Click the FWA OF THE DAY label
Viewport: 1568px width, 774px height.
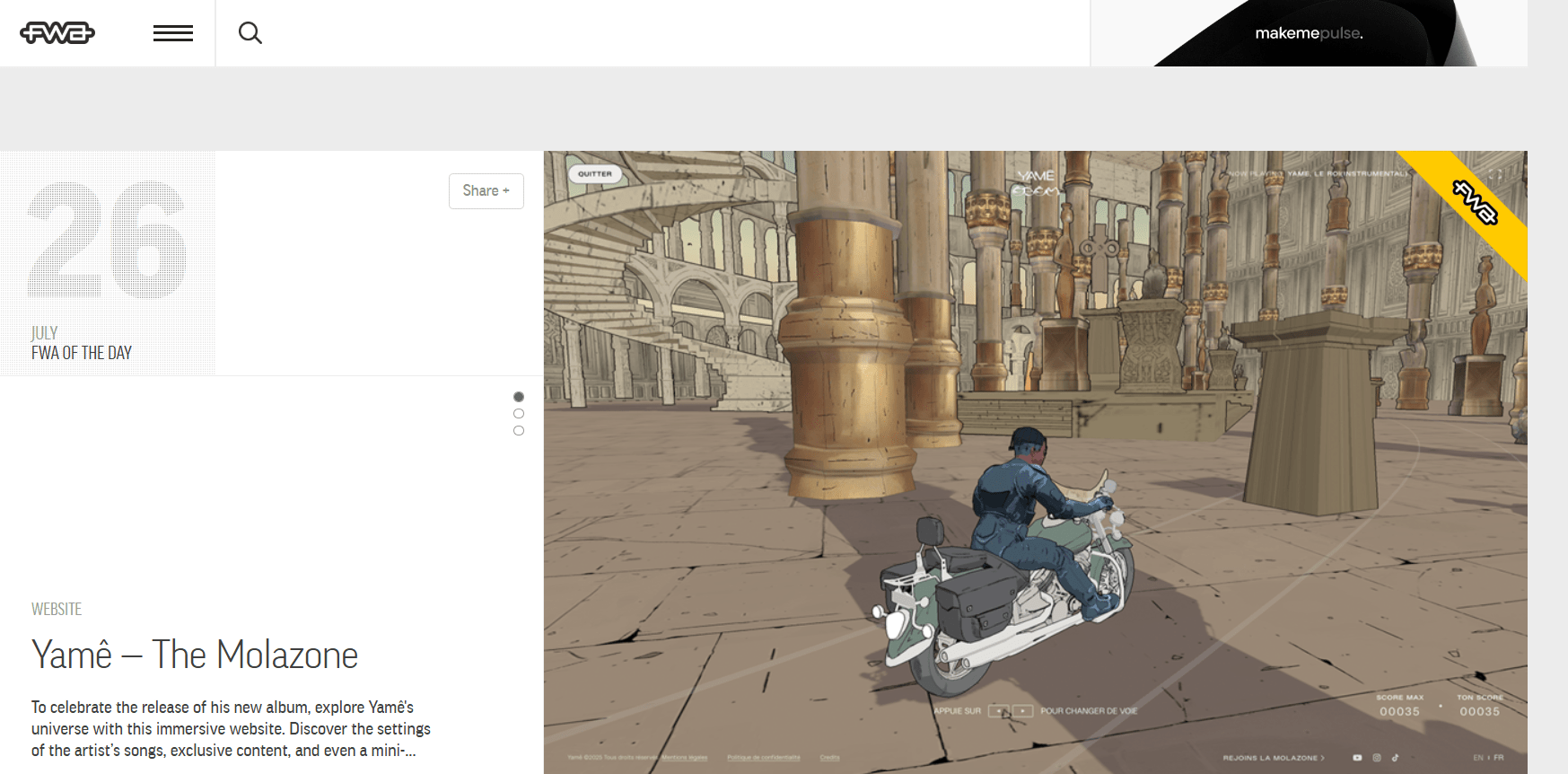(x=82, y=353)
